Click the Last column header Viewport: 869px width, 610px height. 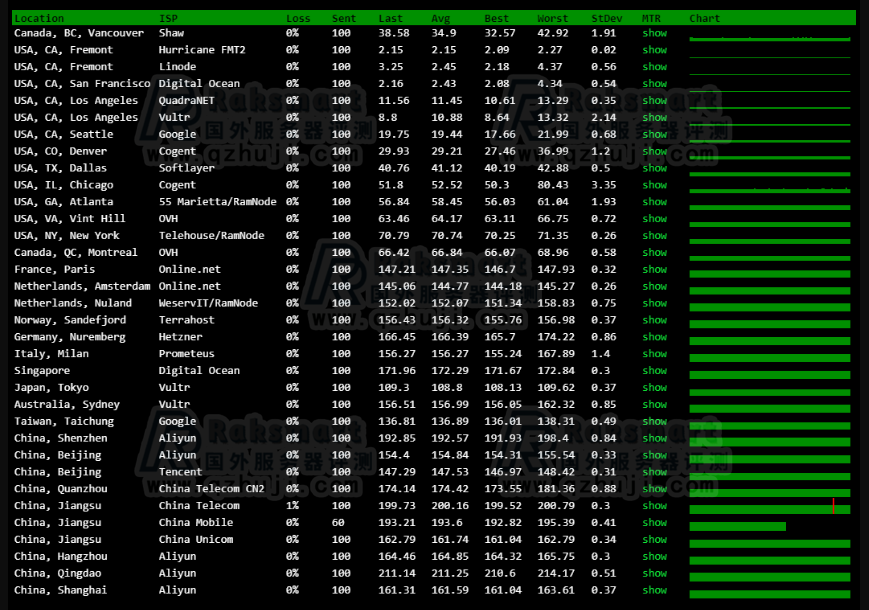390,18
